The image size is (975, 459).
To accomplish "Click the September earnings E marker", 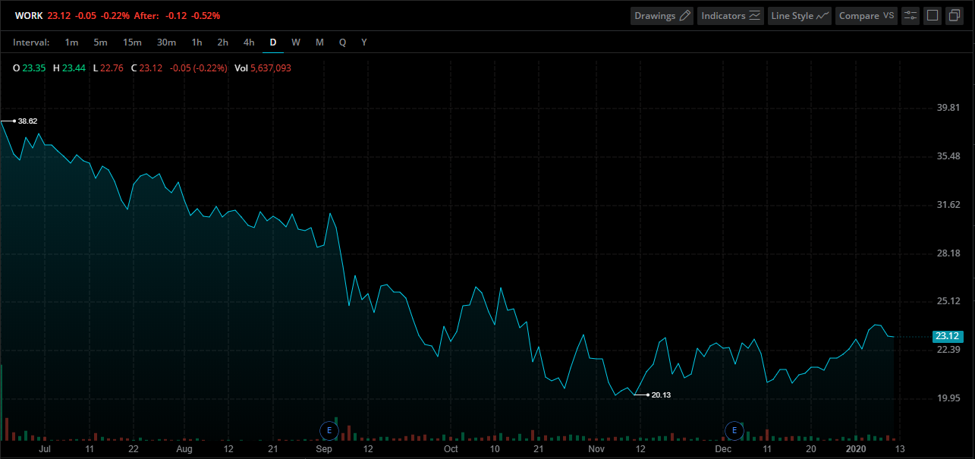I will (x=328, y=430).
